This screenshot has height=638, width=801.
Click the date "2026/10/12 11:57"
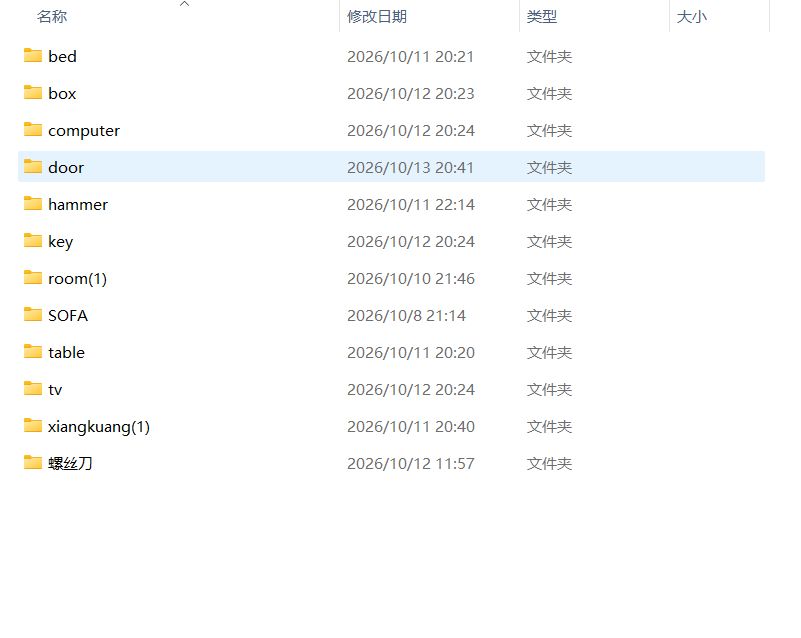click(x=411, y=464)
